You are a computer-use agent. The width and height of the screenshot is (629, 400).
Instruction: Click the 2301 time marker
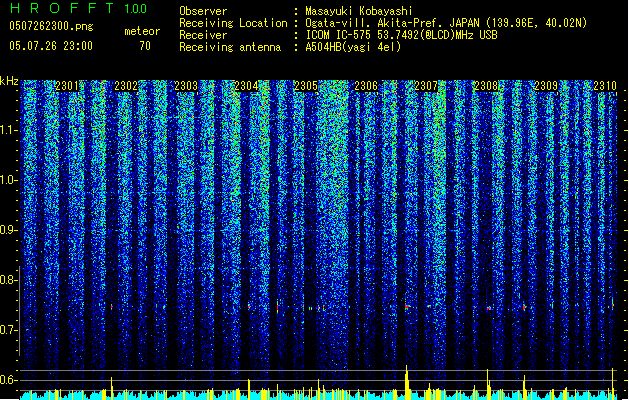point(67,86)
